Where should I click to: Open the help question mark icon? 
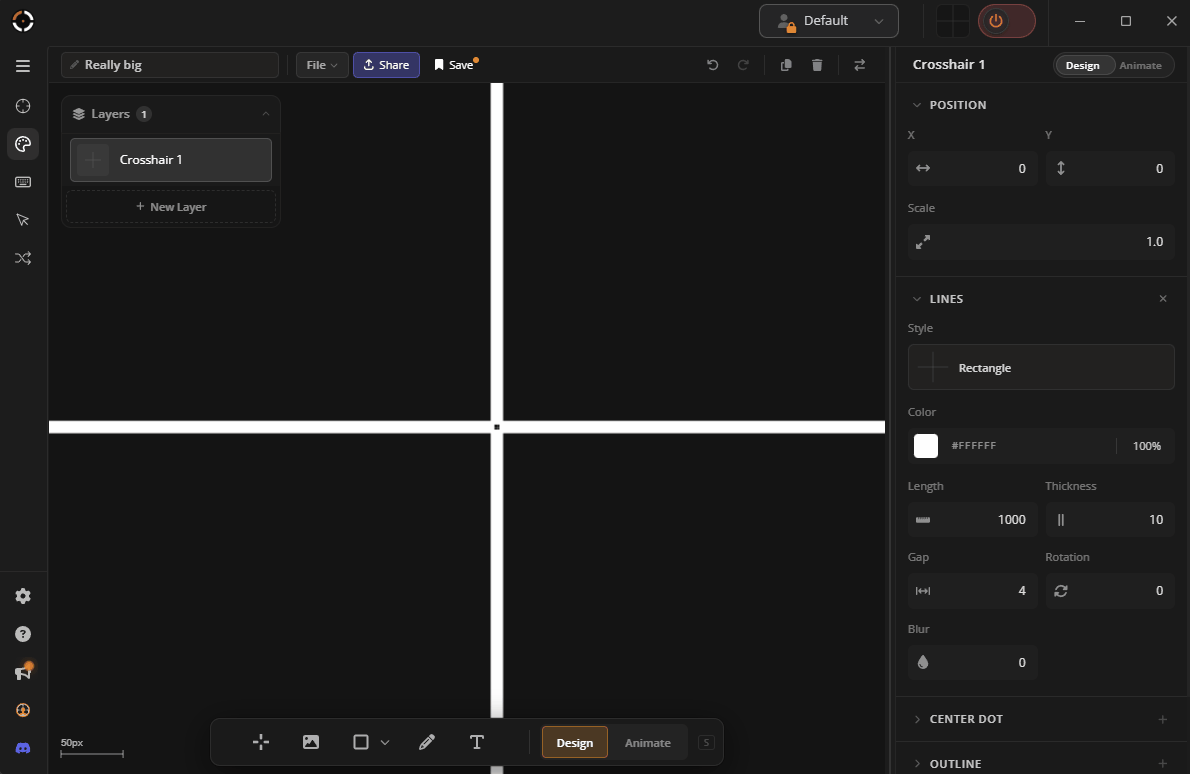(x=23, y=634)
